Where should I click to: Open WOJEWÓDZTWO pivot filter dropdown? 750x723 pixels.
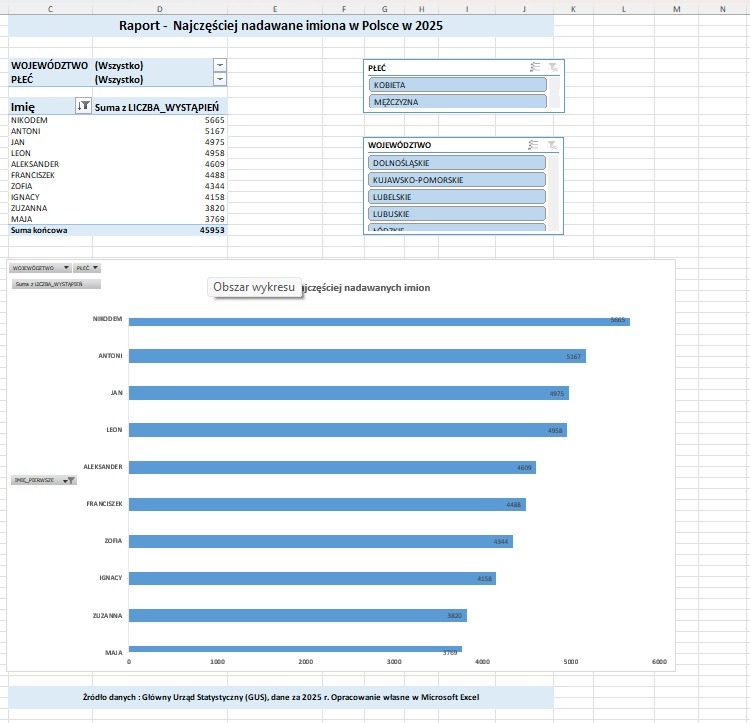pos(220,65)
